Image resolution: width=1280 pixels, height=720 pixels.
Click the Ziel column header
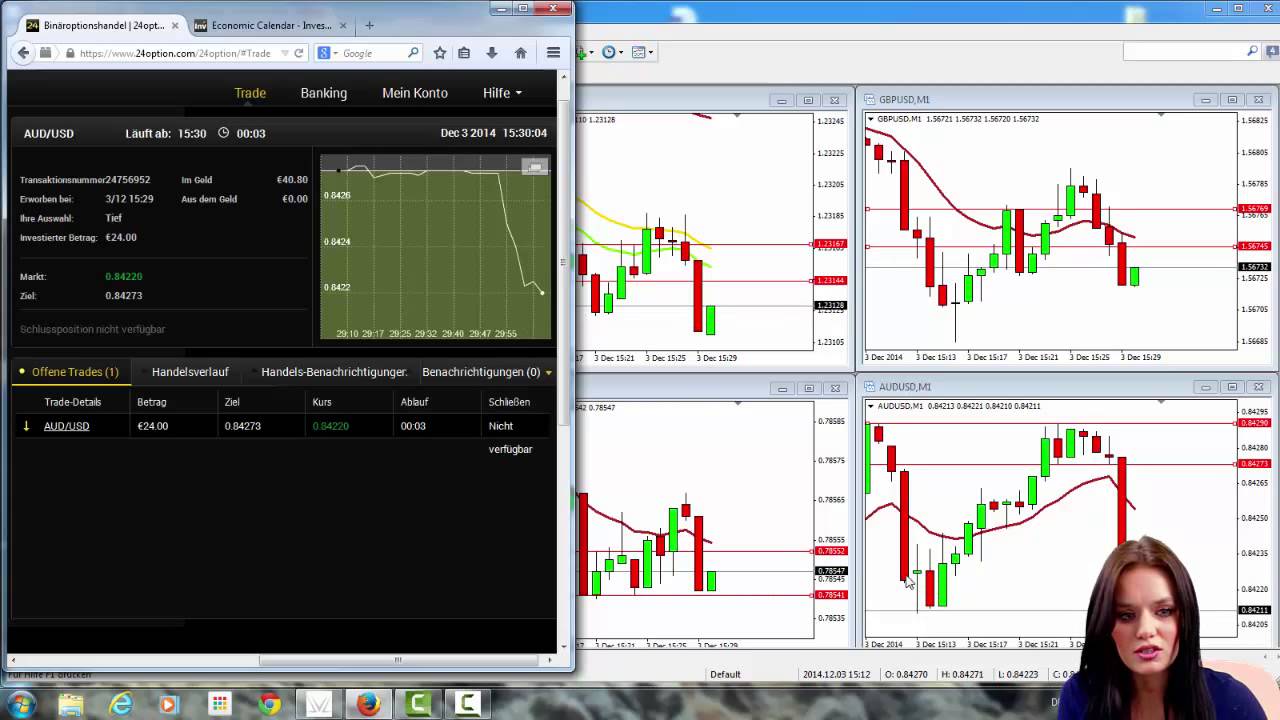point(232,402)
